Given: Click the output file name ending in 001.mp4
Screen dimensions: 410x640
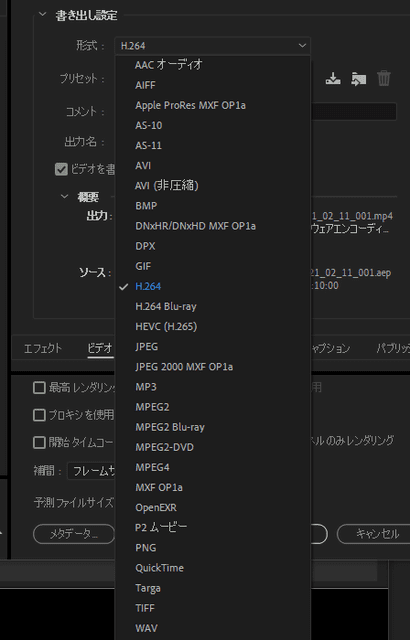Looking at the screenshot, I should [x=352, y=216].
